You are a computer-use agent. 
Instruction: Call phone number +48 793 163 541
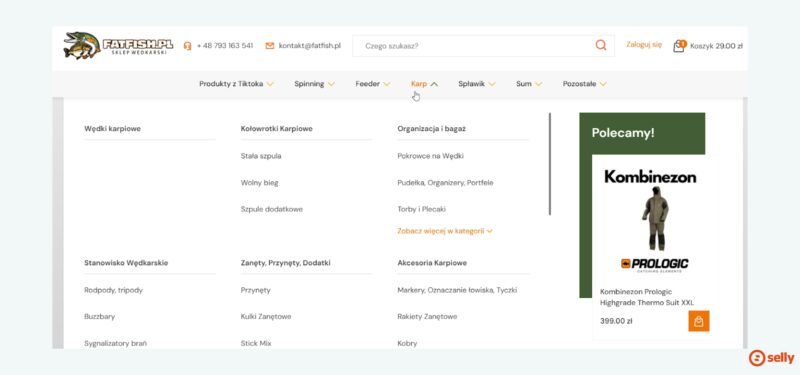pos(224,45)
